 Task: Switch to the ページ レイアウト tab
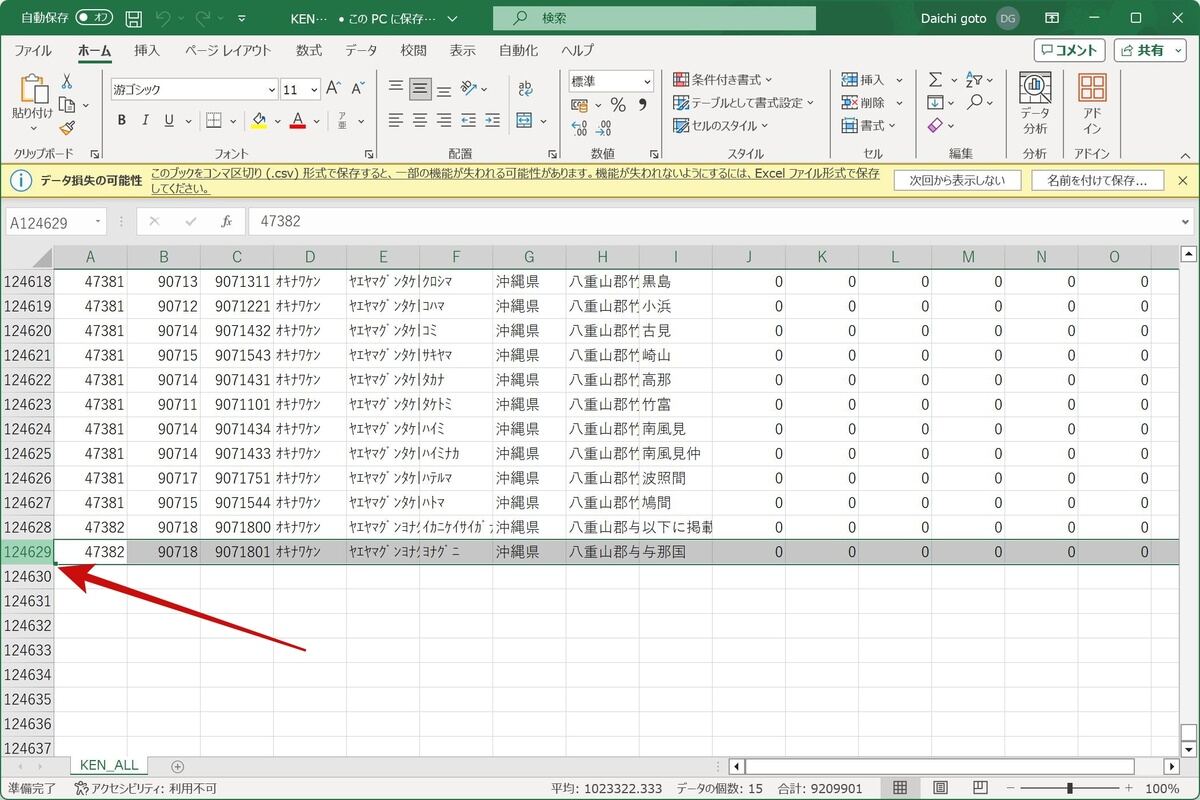click(x=228, y=50)
